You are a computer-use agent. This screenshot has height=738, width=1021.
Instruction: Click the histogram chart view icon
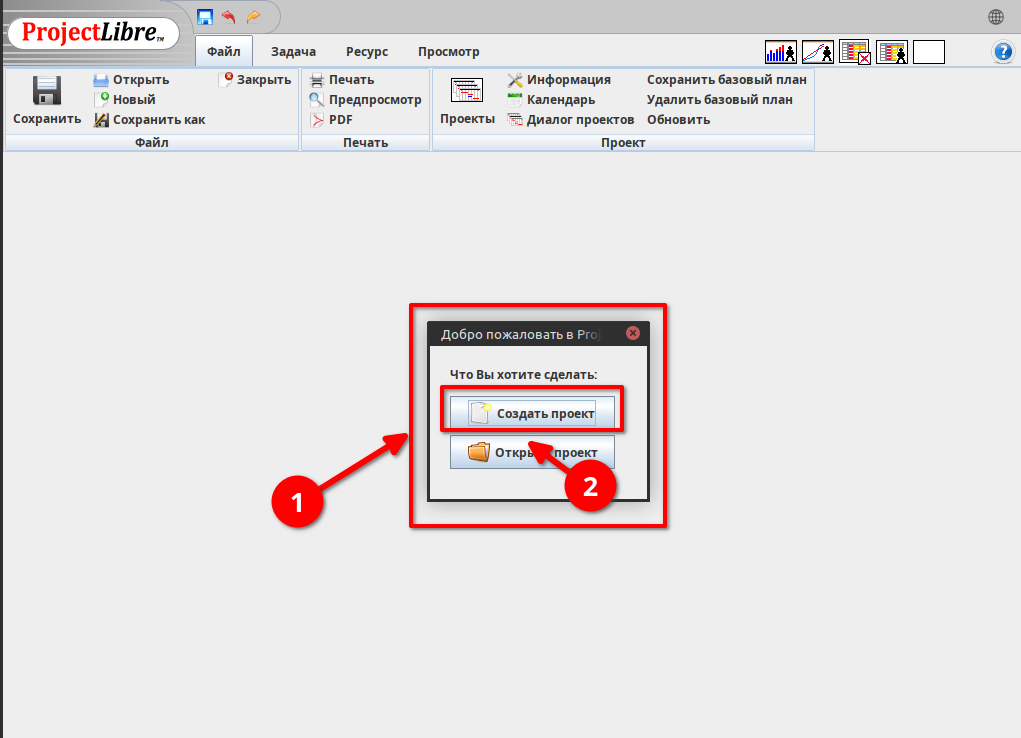(x=781, y=52)
